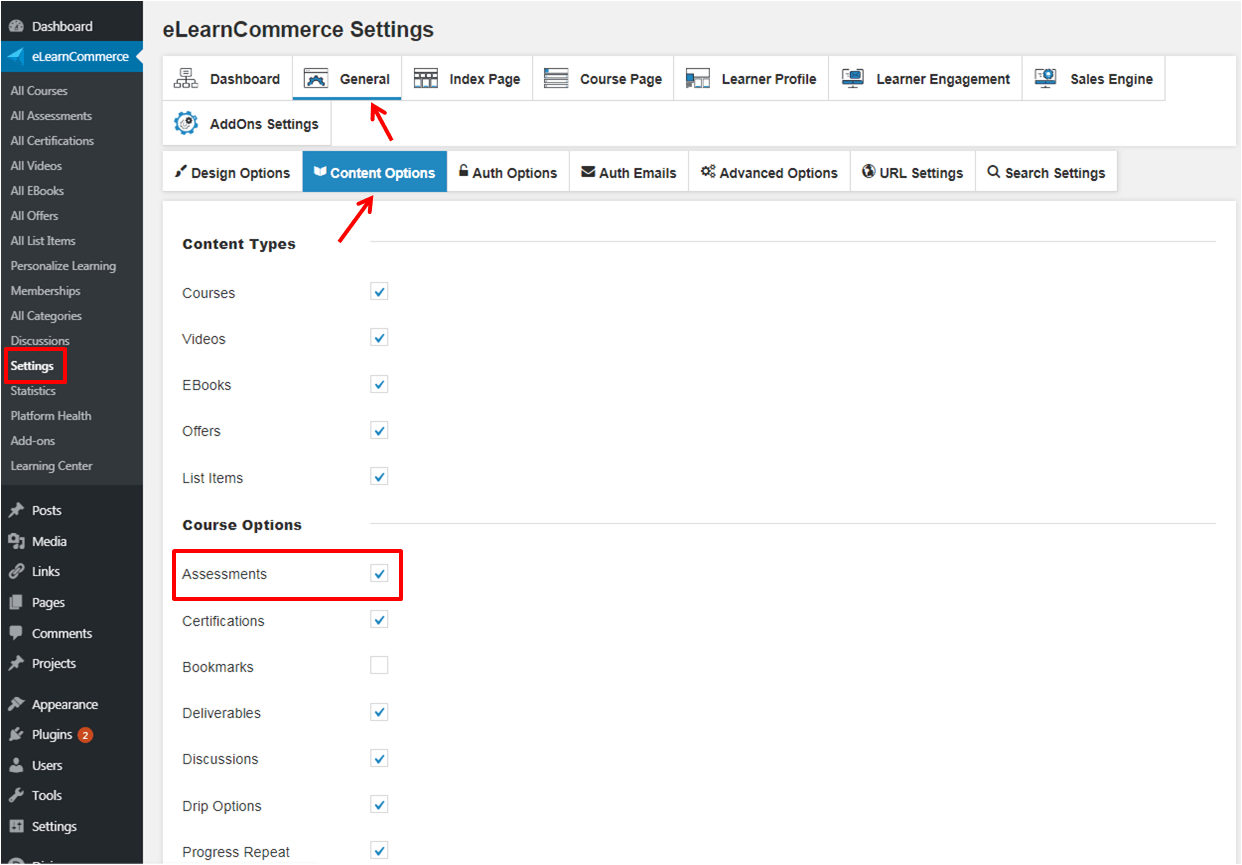
Task: Click the Plugins update count badge
Action: pos(85,735)
